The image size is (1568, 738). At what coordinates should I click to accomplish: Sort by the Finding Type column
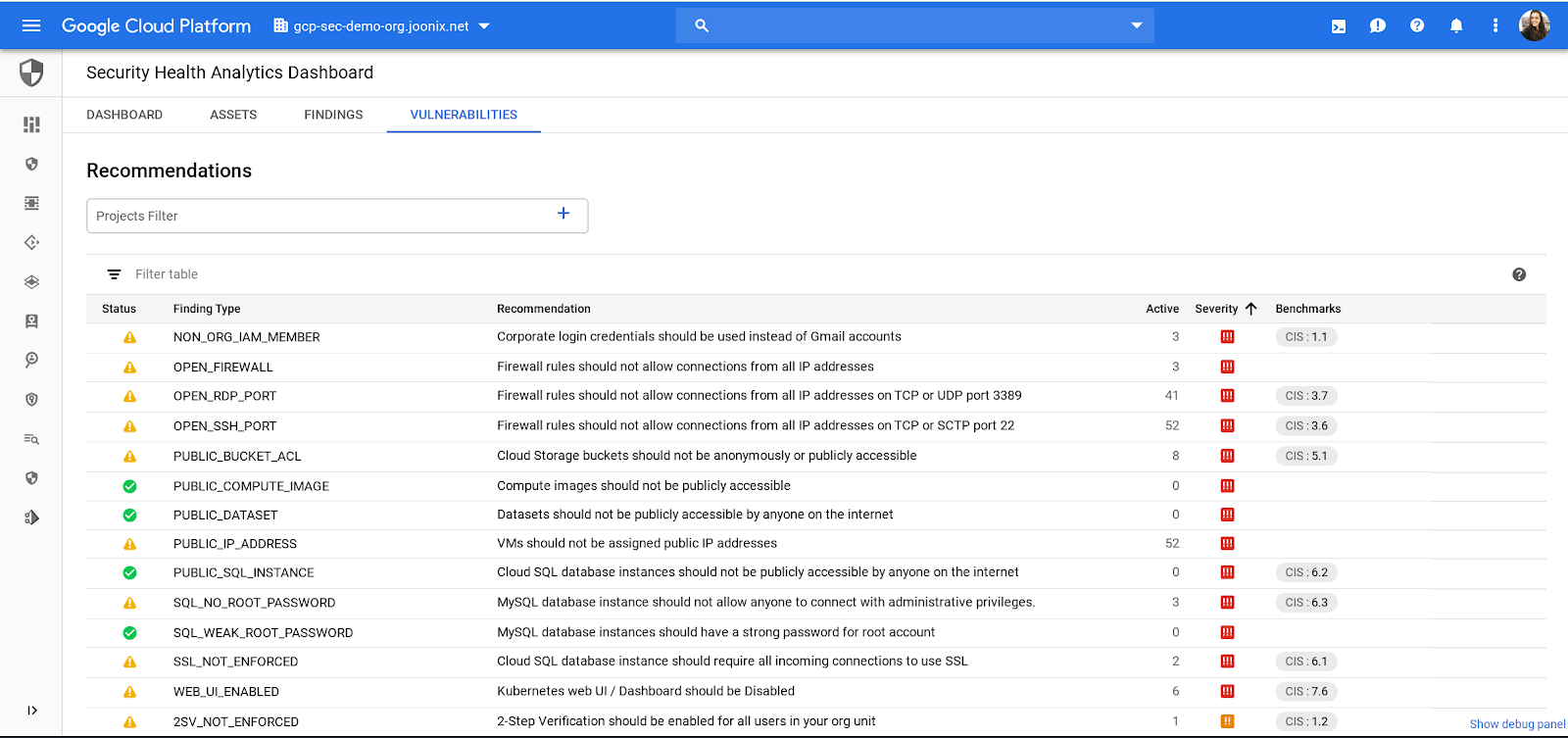click(x=207, y=309)
